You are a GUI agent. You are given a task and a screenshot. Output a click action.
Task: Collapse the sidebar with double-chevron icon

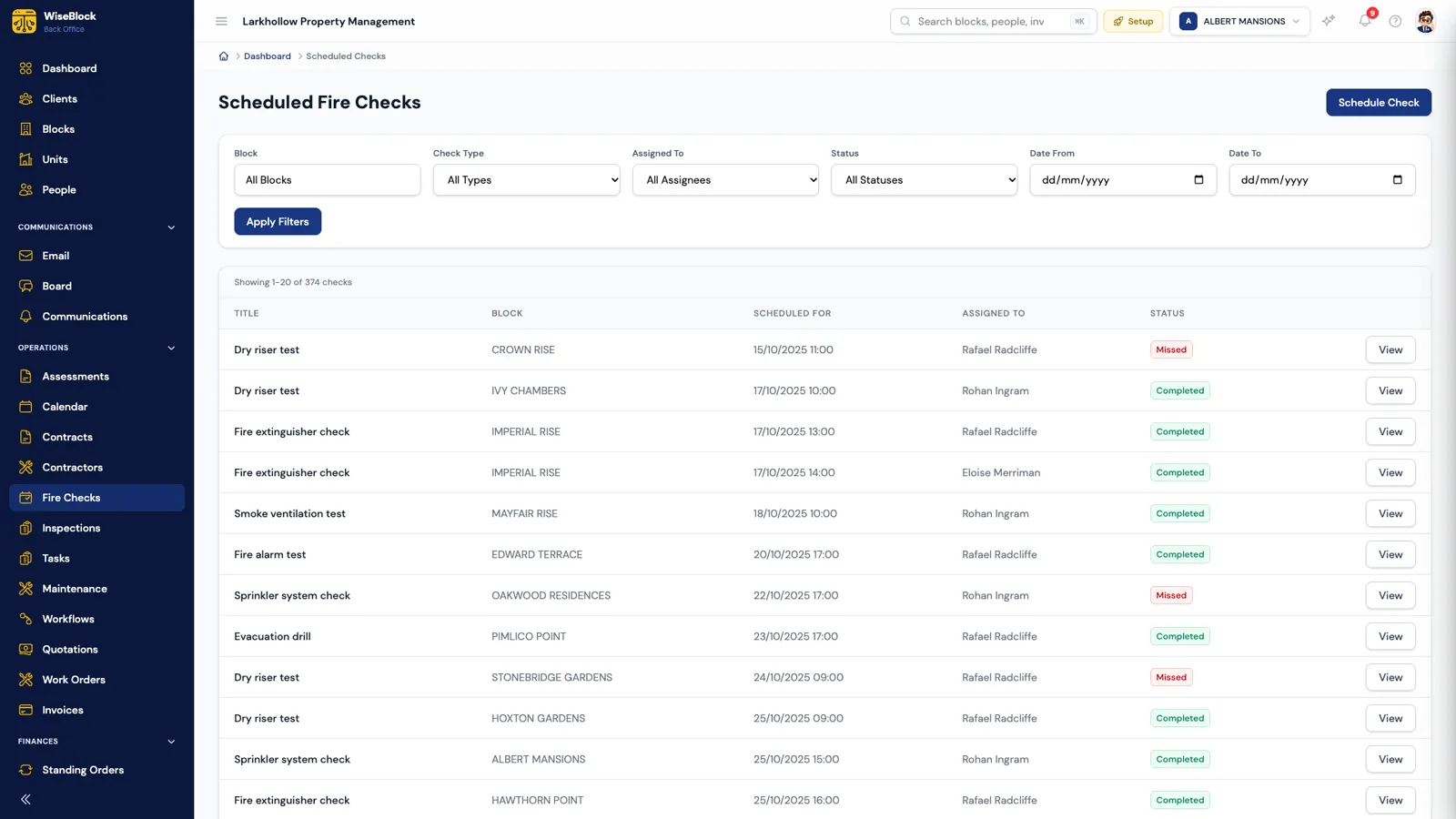(x=25, y=799)
